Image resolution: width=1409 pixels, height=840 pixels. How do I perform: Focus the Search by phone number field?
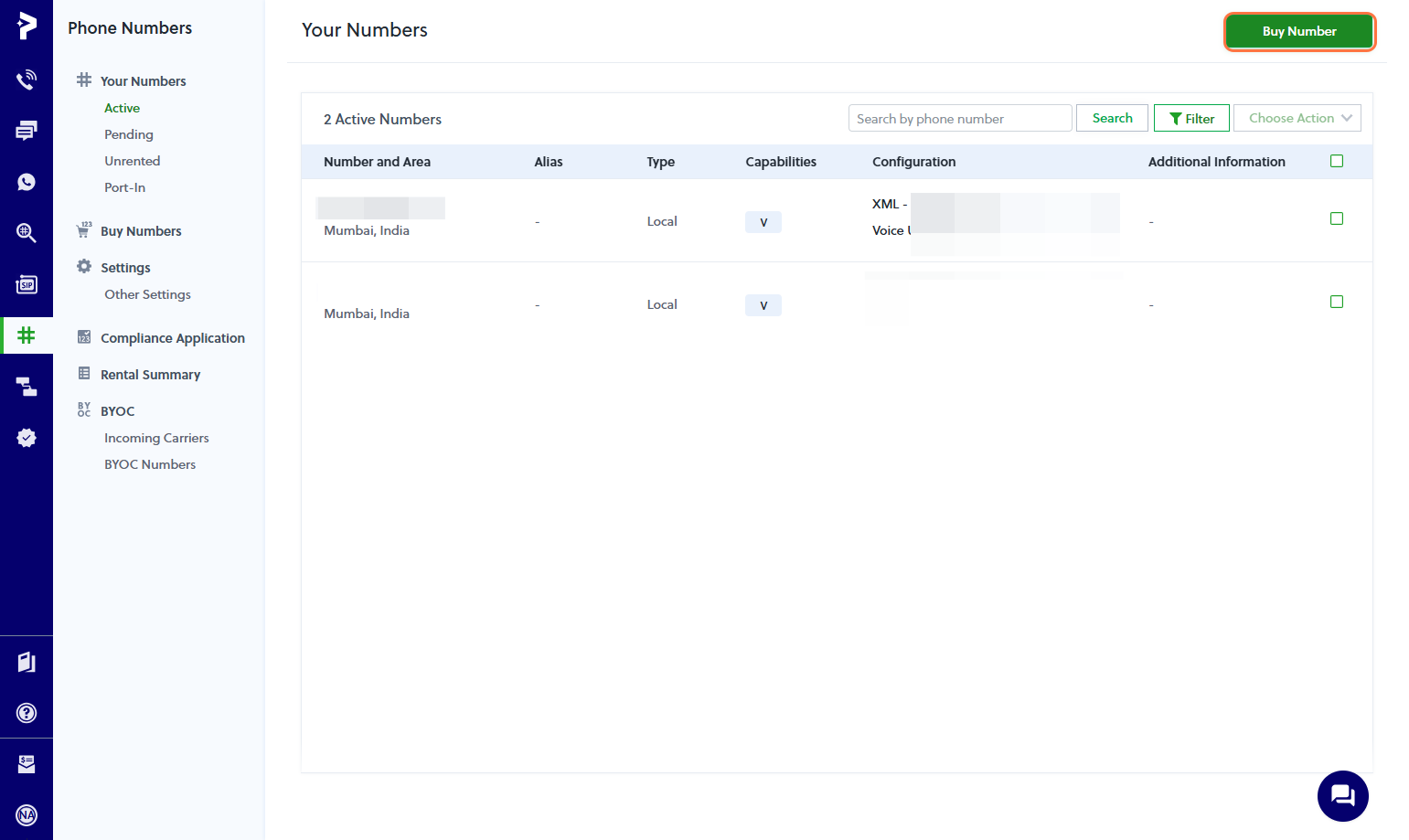click(960, 118)
